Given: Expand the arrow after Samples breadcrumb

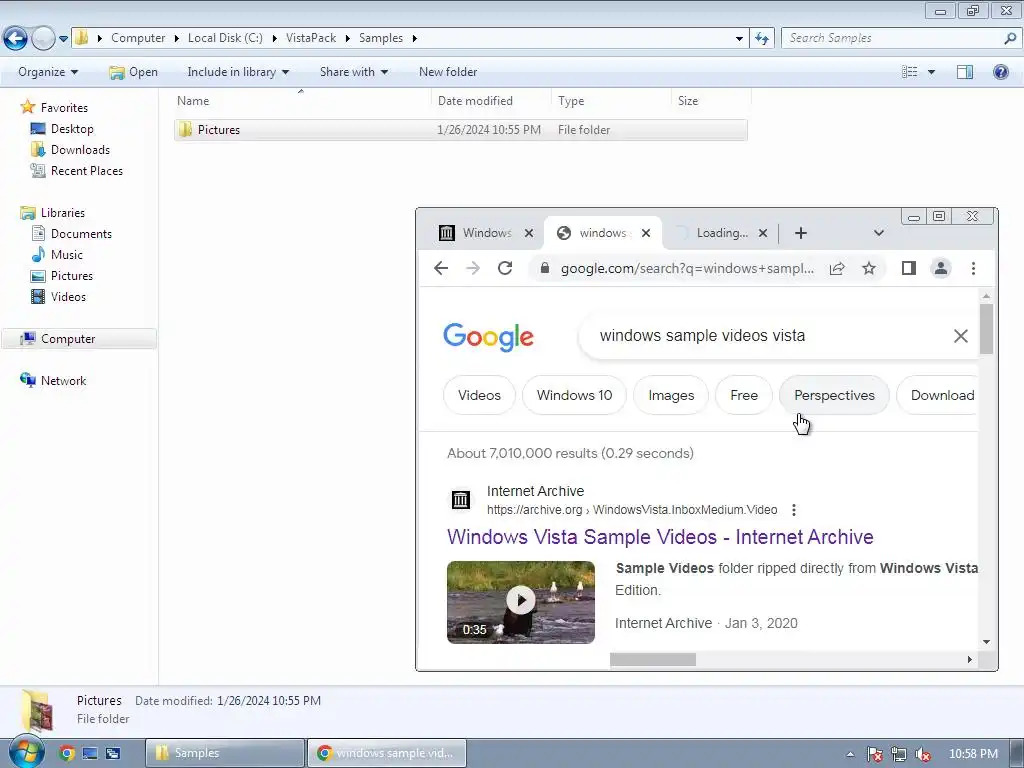Looking at the screenshot, I should coord(415,39).
